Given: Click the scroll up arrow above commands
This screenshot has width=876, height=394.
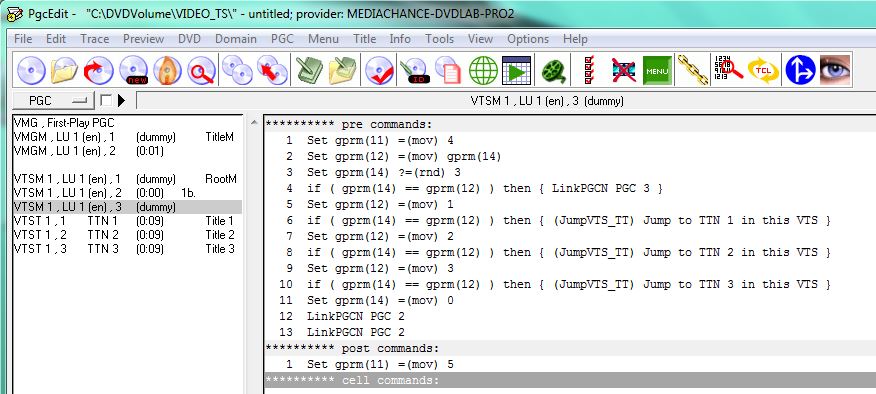Looking at the screenshot, I should [x=254, y=122].
